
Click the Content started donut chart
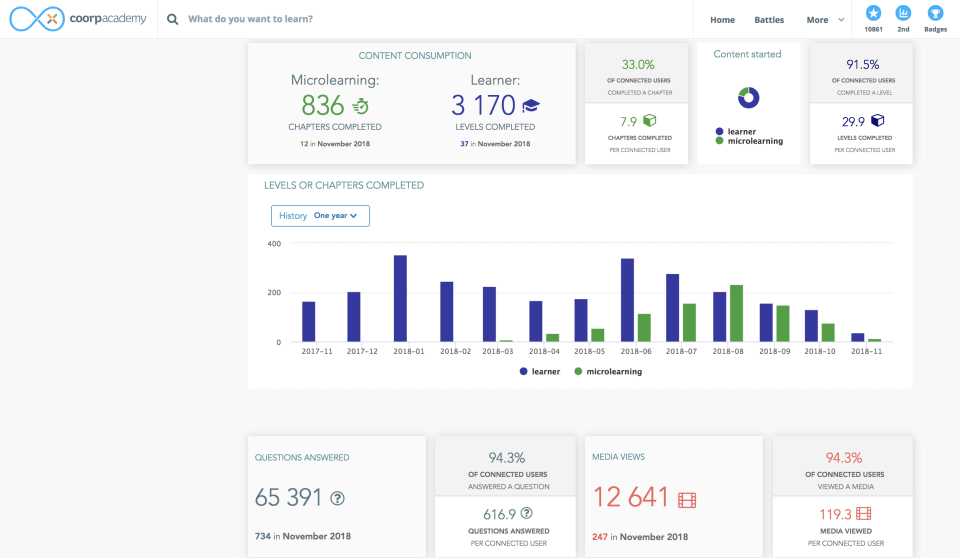748,97
